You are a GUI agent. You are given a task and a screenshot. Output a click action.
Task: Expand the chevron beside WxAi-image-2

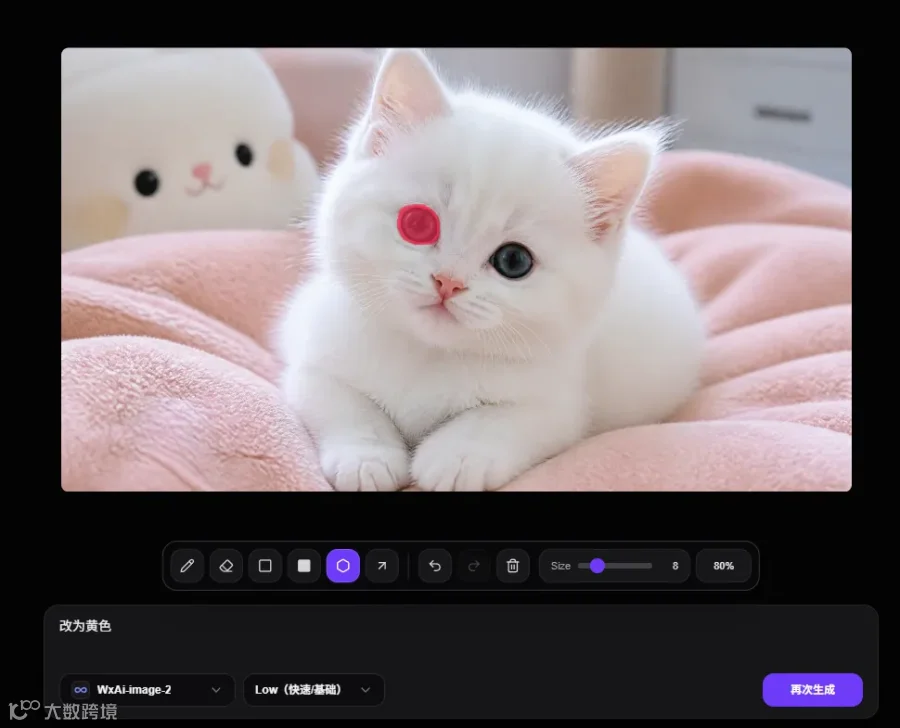(x=216, y=690)
